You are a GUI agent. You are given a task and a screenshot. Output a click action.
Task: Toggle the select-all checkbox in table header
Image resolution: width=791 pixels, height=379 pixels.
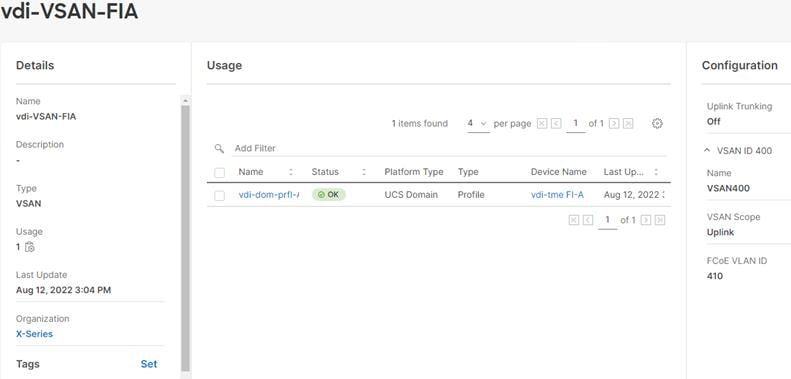[x=219, y=173]
